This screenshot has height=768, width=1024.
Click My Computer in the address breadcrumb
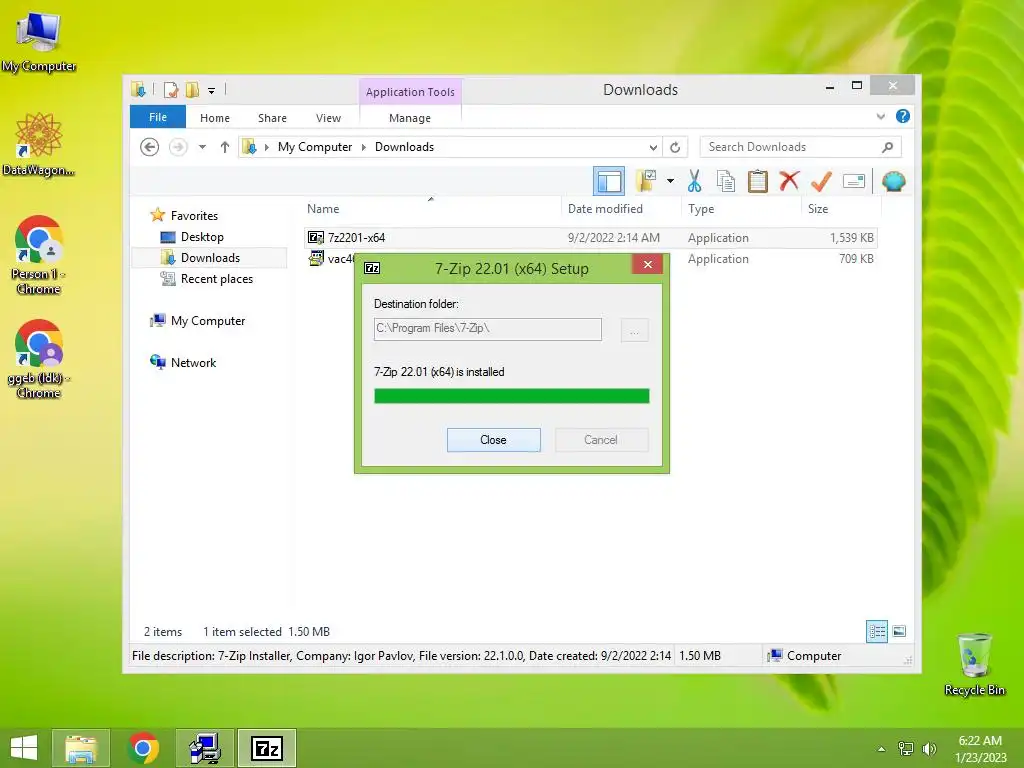coord(315,147)
